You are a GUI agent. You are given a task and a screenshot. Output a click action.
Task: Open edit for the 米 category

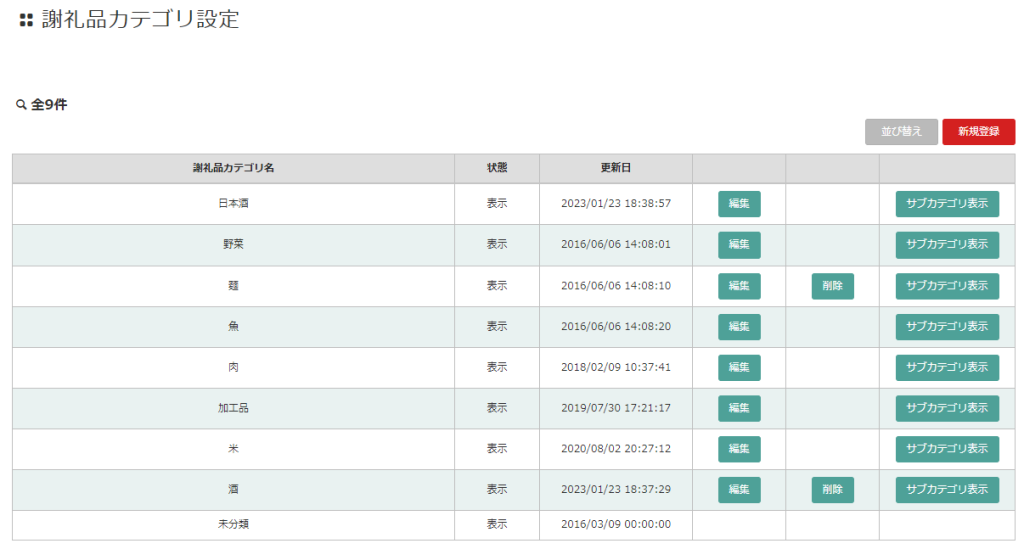(x=739, y=449)
